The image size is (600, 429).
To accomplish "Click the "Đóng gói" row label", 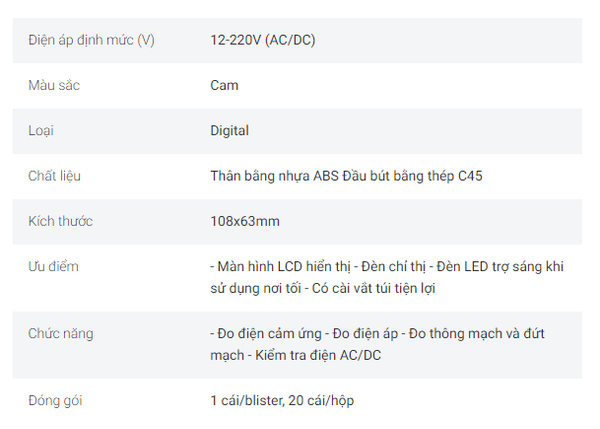I will [55, 401].
